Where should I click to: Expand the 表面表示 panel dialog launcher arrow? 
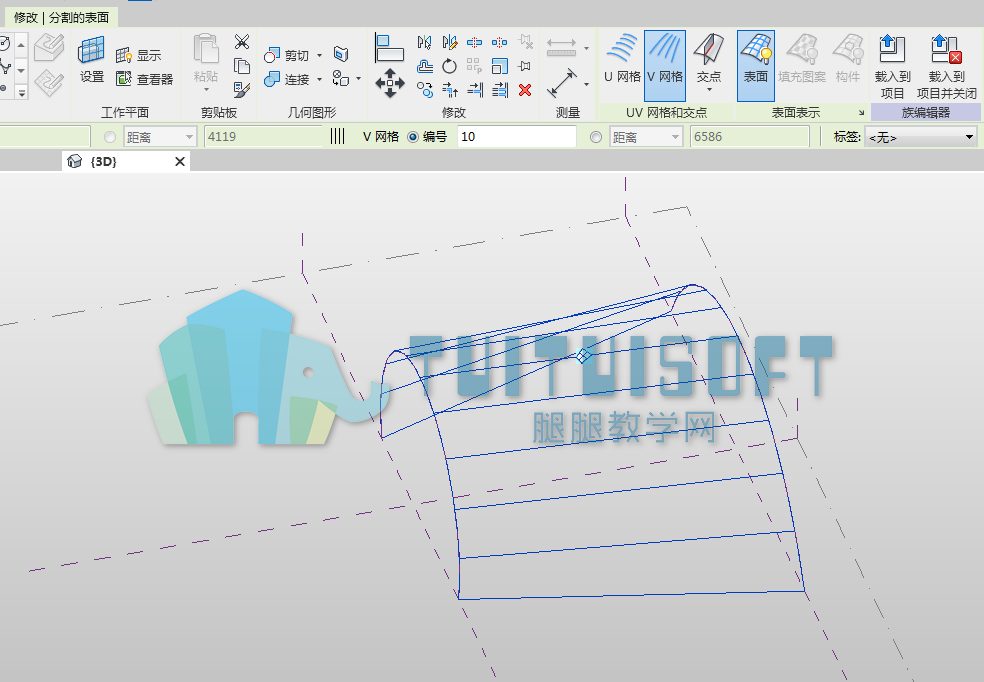[x=861, y=113]
